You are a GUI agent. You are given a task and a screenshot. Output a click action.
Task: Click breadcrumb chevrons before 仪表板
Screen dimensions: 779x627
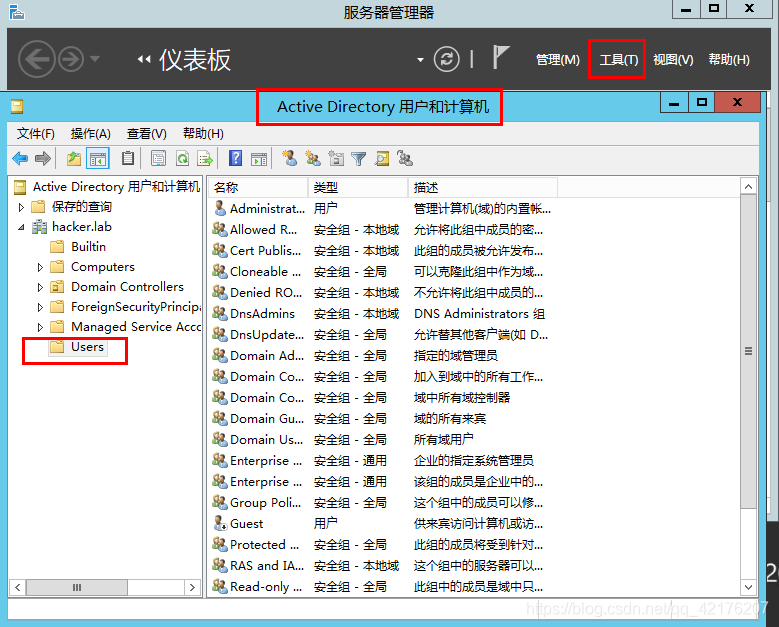[x=144, y=60]
